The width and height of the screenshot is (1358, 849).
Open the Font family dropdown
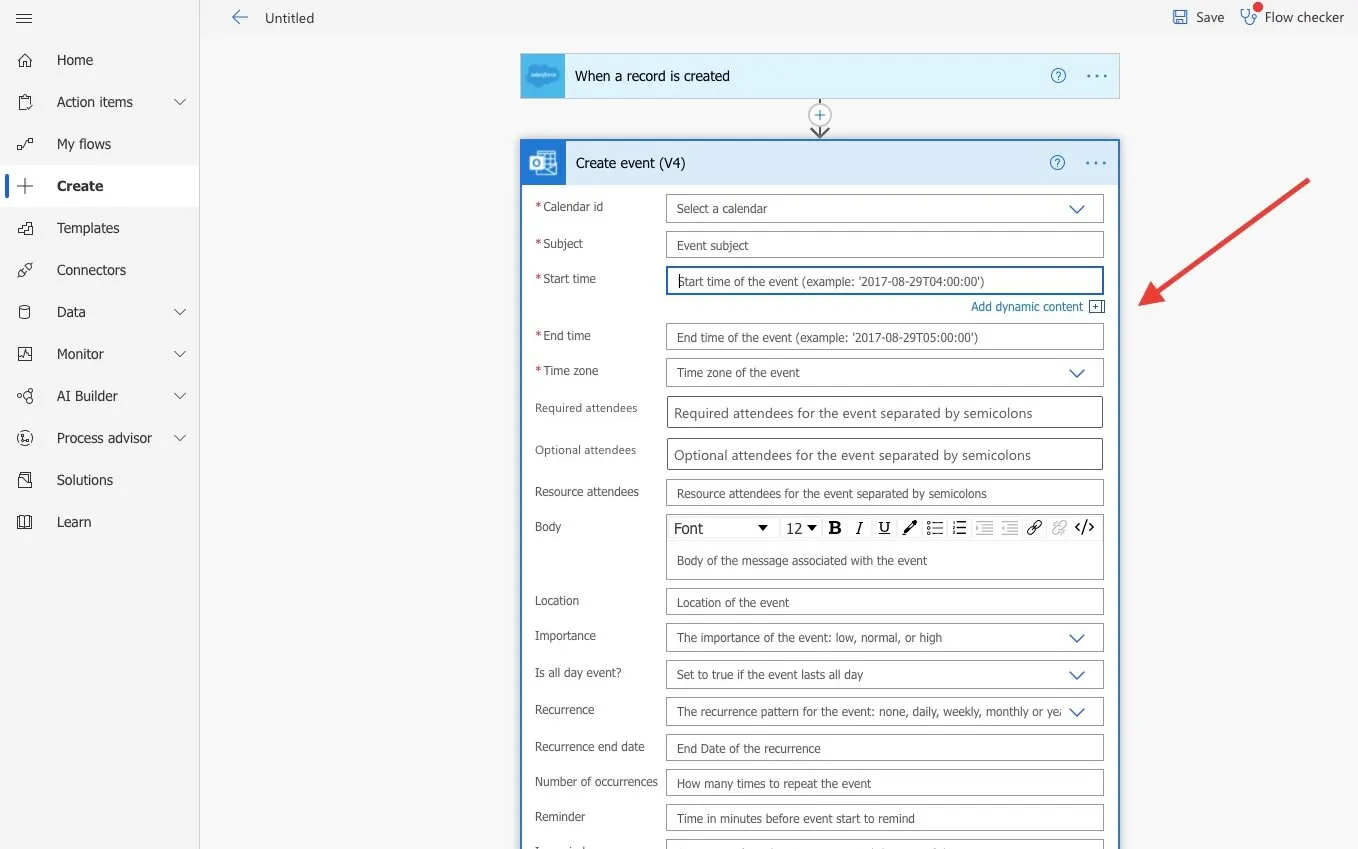(x=720, y=528)
